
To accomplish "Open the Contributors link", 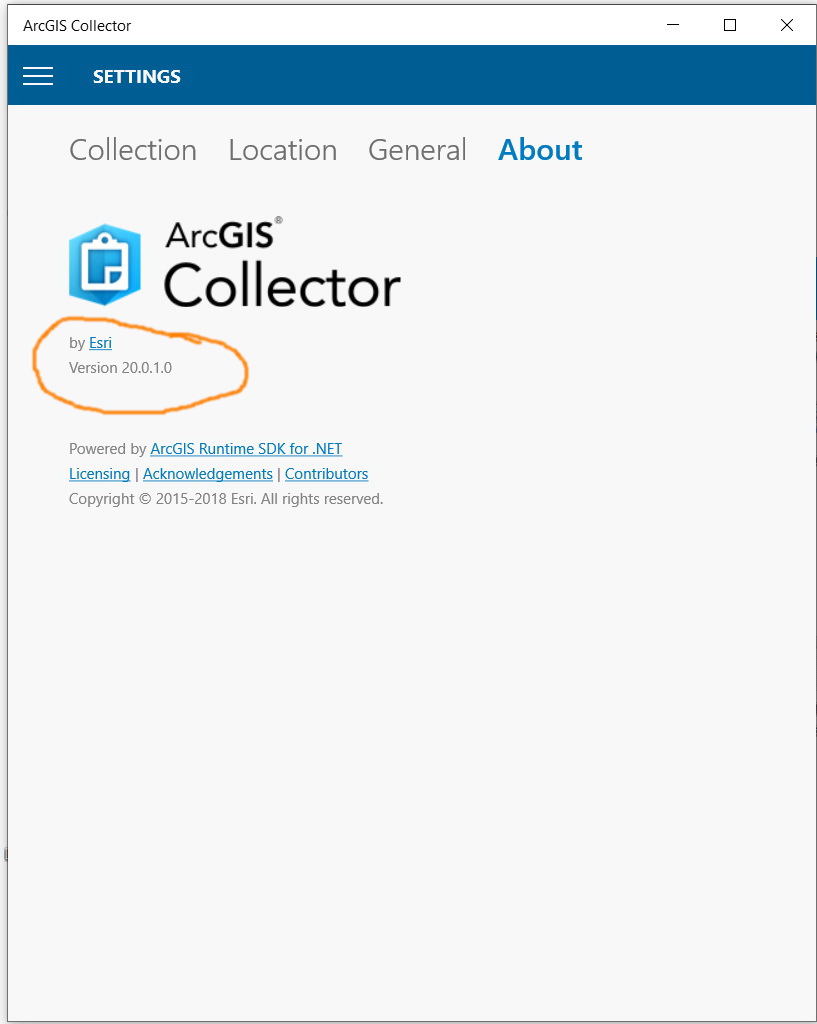I will [x=327, y=473].
